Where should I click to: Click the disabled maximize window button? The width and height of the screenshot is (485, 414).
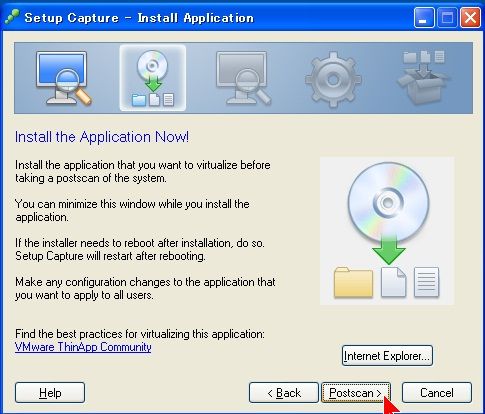coord(447,18)
